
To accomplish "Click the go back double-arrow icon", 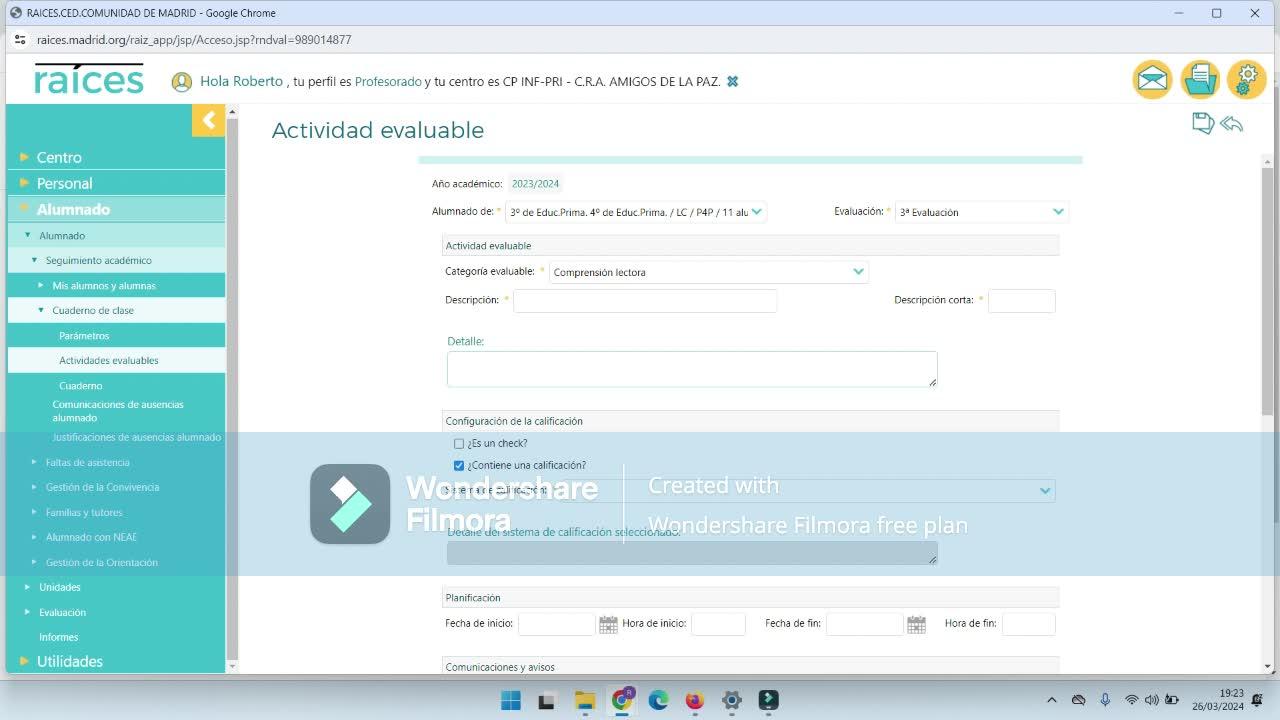I will (x=1232, y=124).
